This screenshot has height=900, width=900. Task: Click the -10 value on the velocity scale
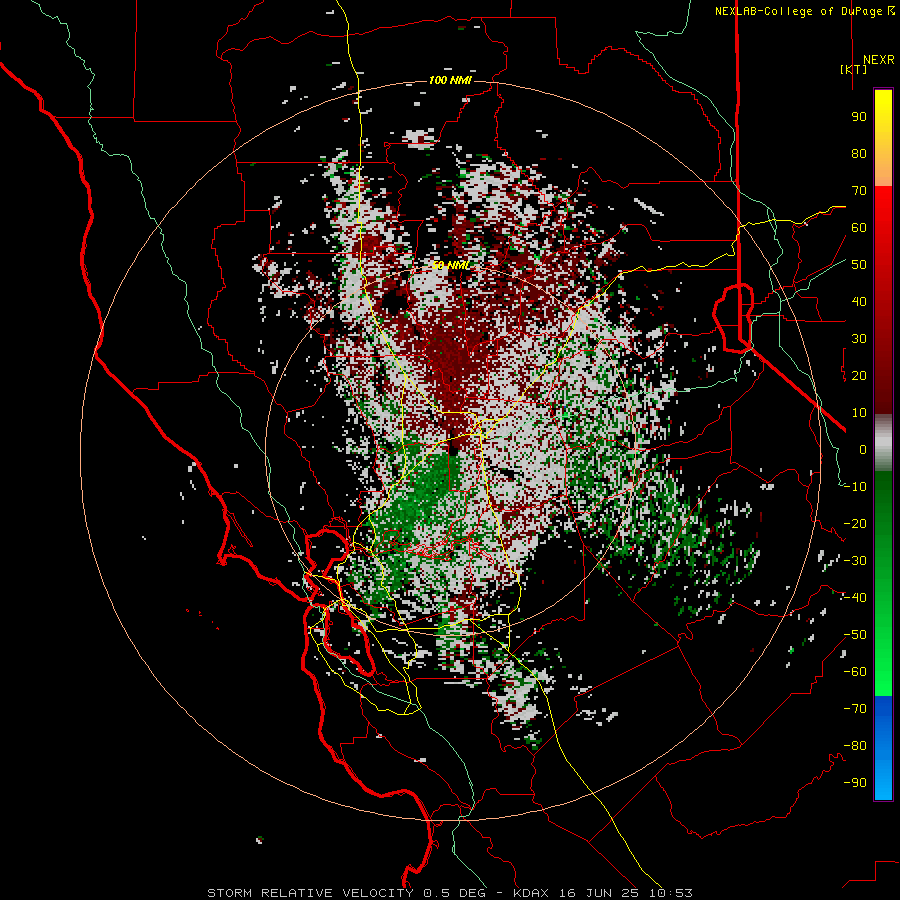pos(855,487)
